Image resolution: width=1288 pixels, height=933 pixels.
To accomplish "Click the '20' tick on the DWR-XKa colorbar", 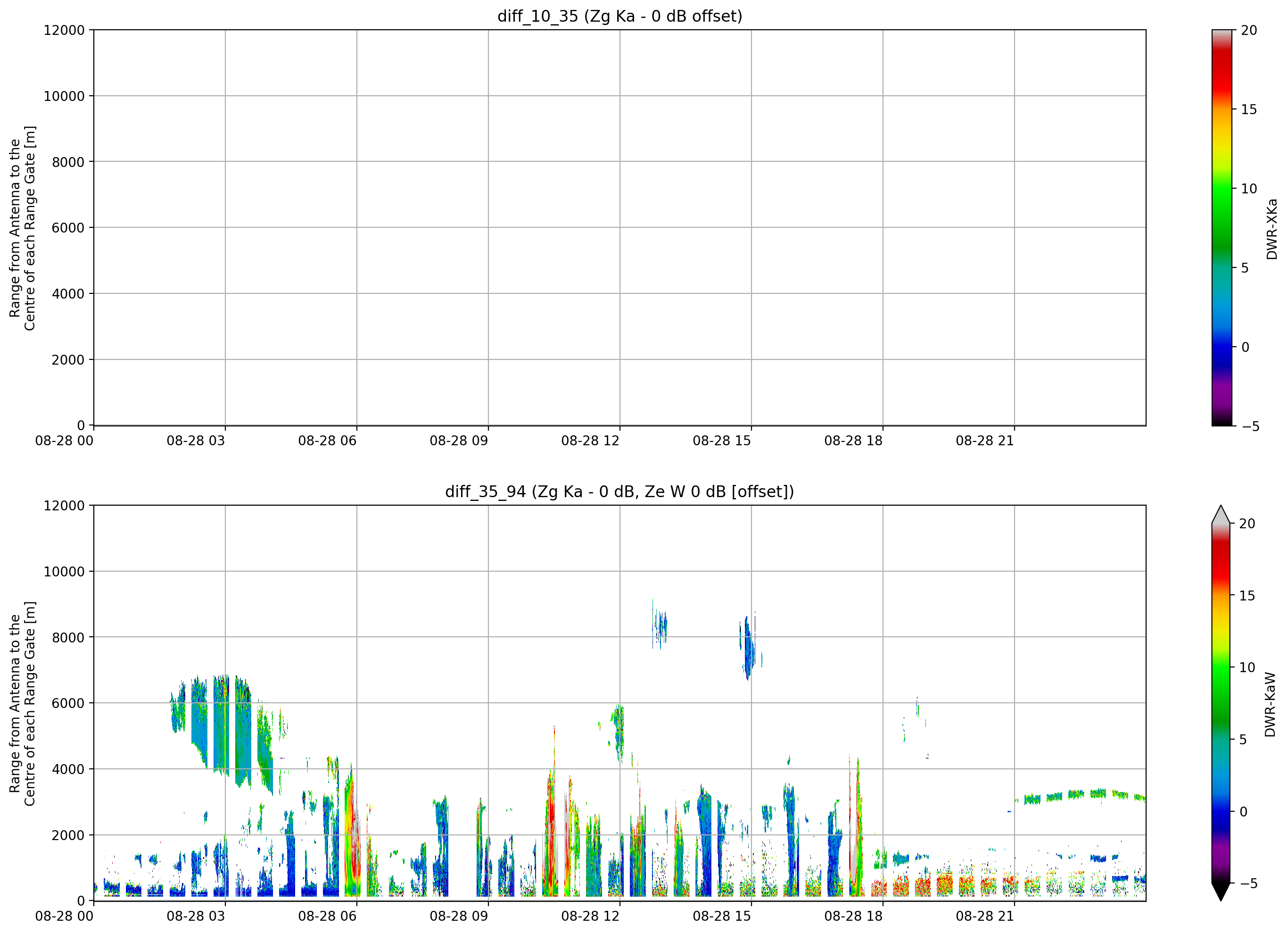I will click(x=1249, y=31).
